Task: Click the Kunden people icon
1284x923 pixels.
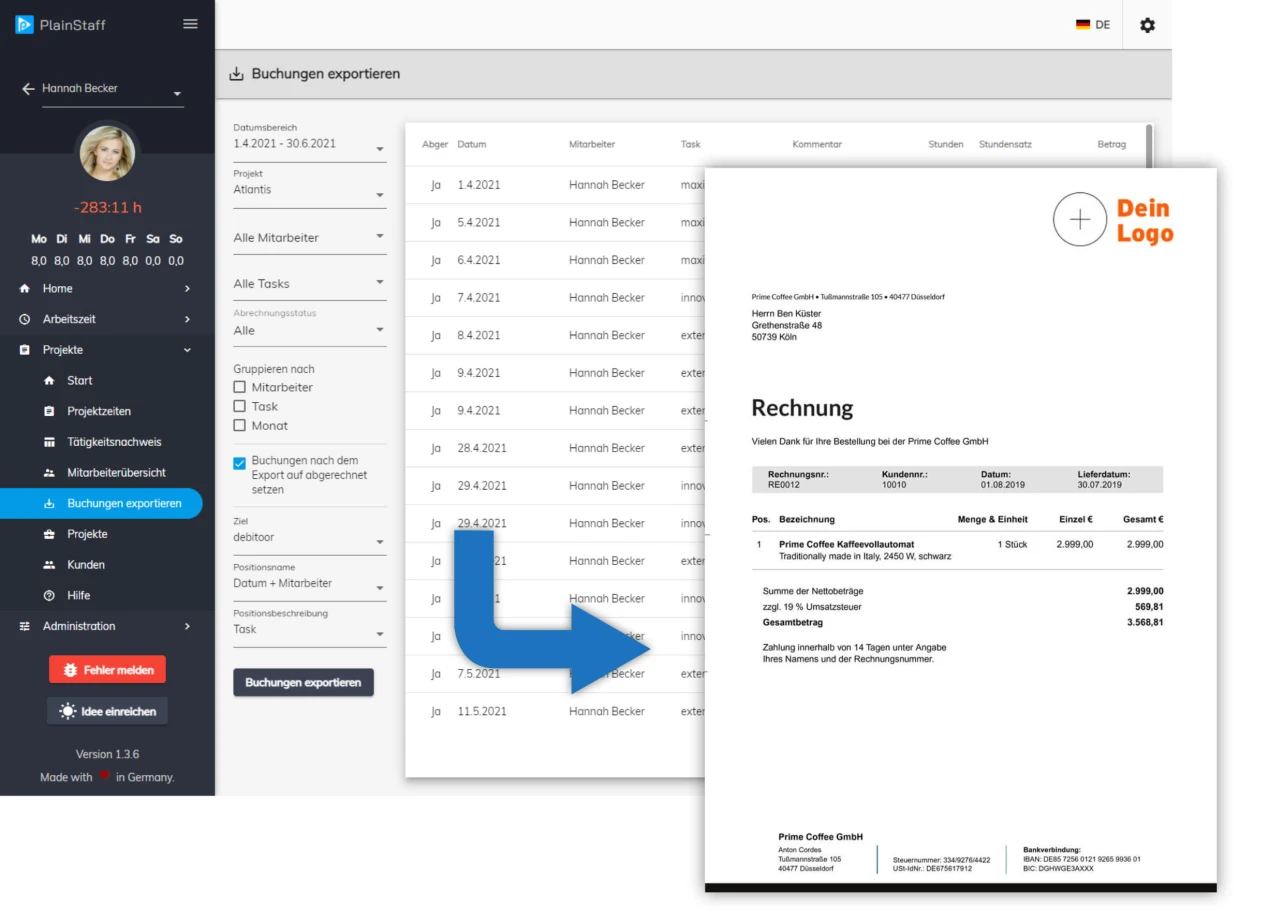Action: tap(49, 565)
